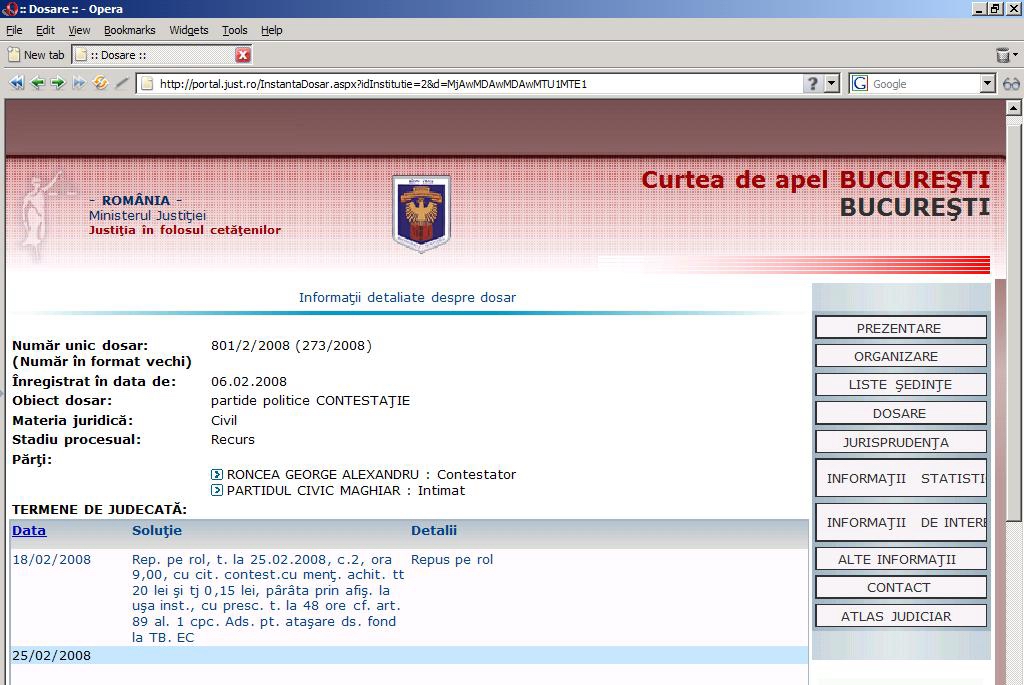The image size is (1024, 685).
Task: Click case number 801/2/2008 (273/2008)
Action: point(291,345)
